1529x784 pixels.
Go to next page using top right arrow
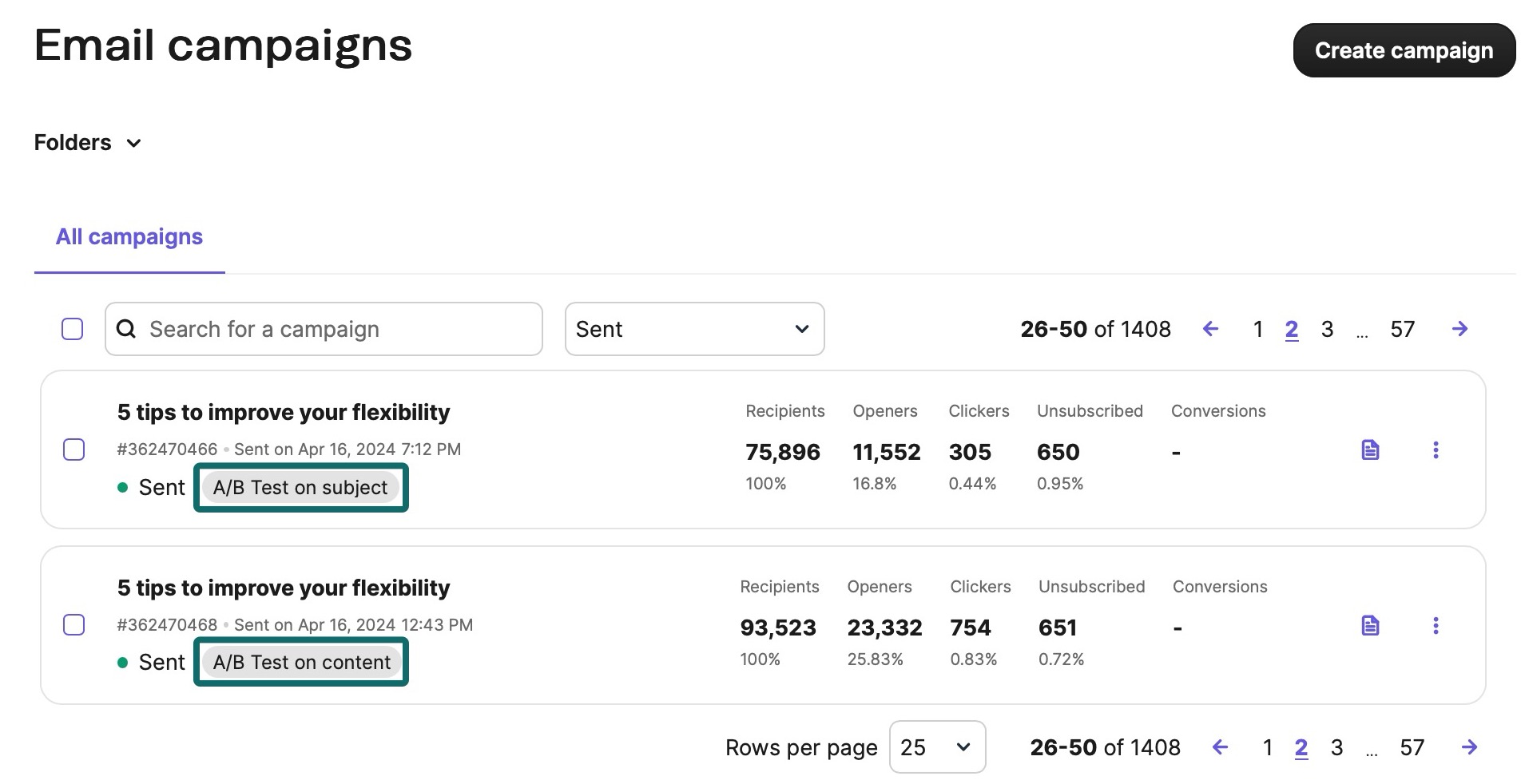coord(1459,329)
